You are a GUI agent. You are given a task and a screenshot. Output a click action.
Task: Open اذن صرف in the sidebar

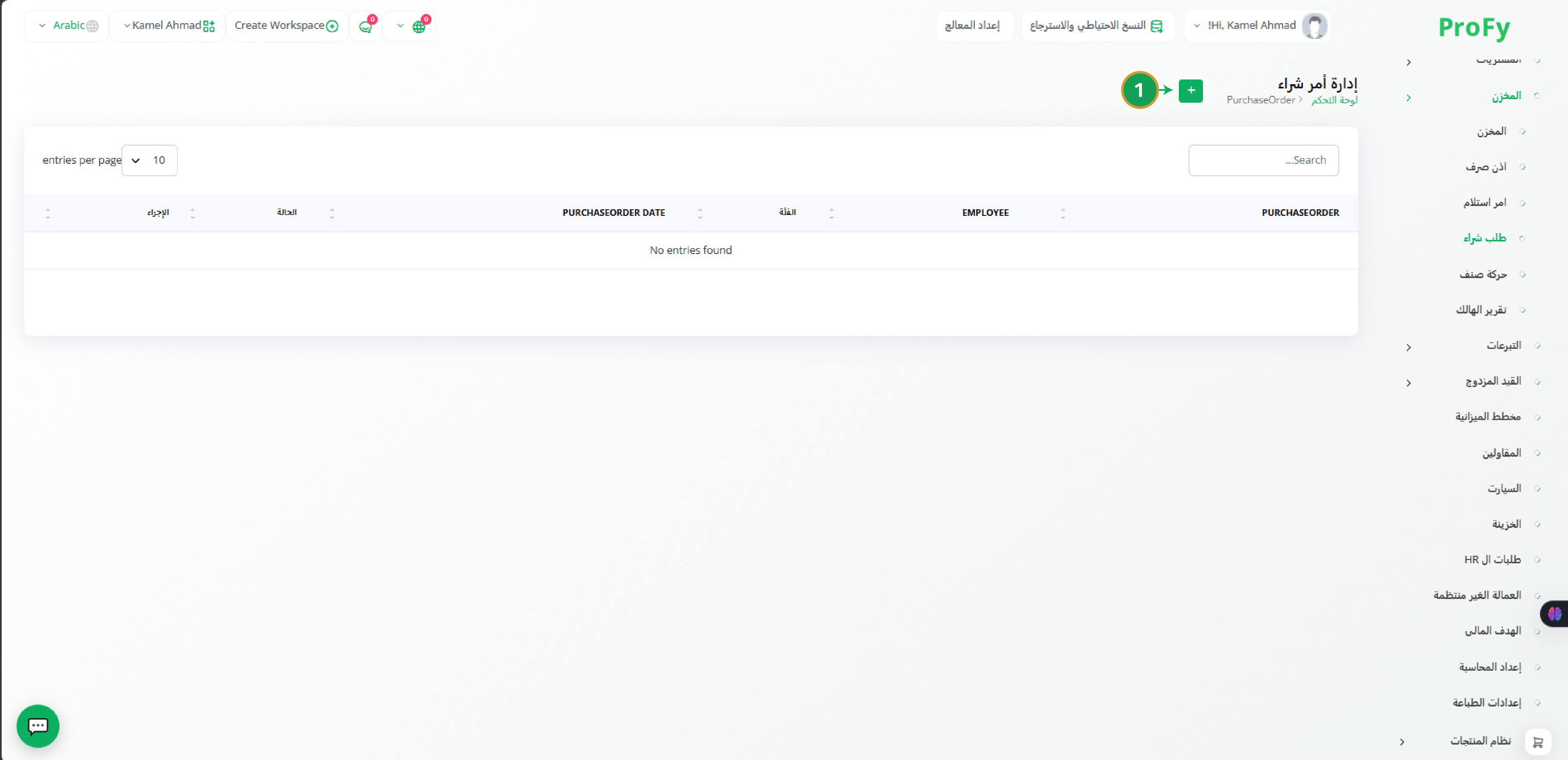tap(1485, 167)
